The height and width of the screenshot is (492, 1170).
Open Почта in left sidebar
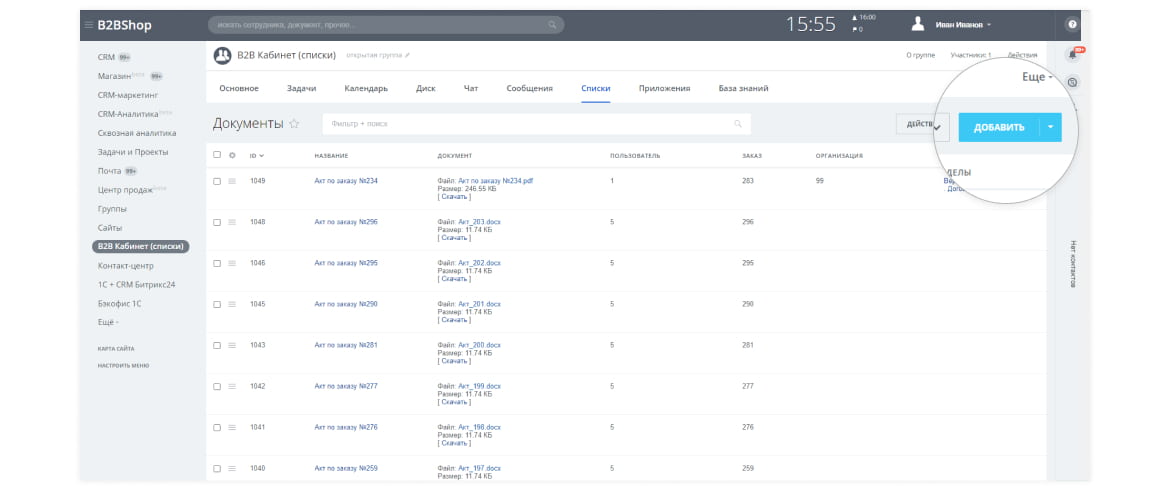109,171
